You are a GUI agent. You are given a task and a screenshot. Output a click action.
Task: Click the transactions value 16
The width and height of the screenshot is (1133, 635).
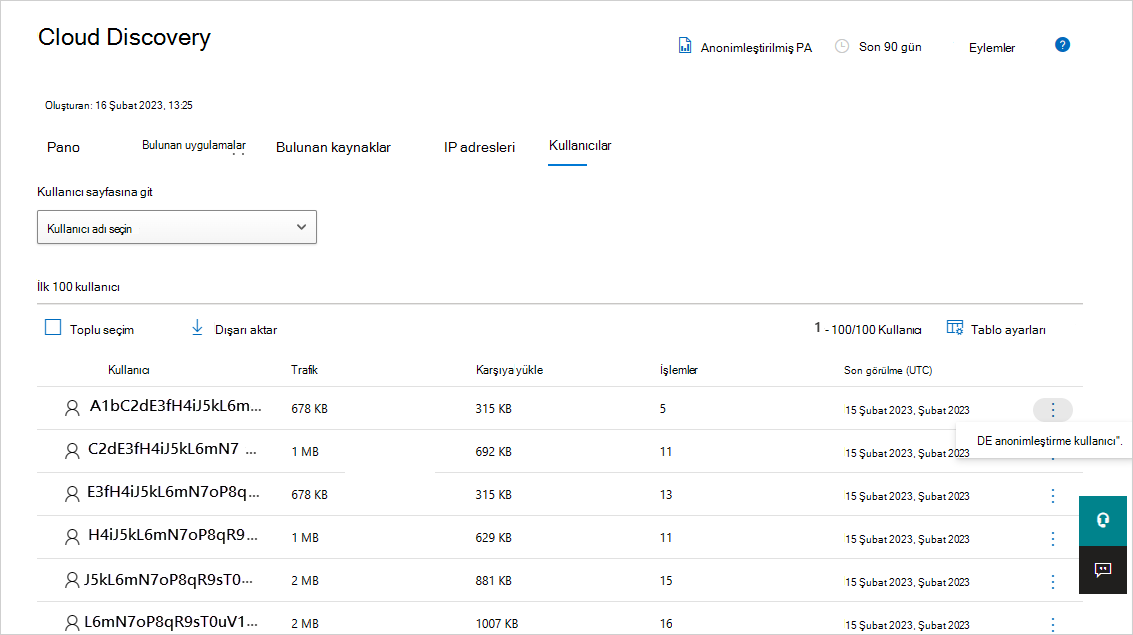point(665,623)
